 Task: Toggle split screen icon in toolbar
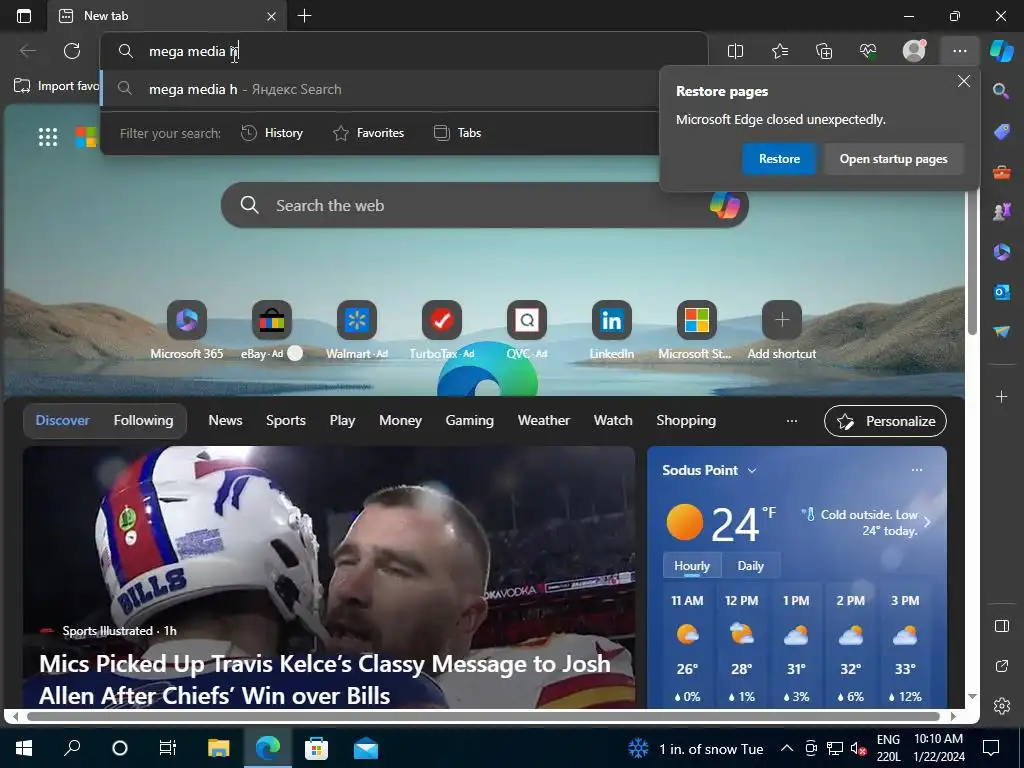(x=735, y=51)
